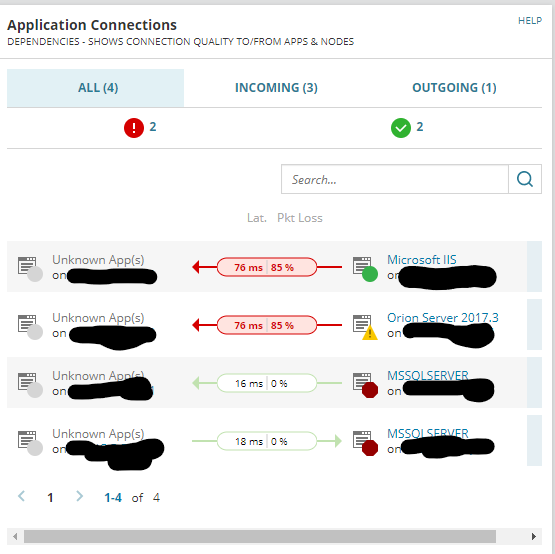
Task: Open MSSQLSERVER link in 16 ms row
Action: [x=428, y=375]
